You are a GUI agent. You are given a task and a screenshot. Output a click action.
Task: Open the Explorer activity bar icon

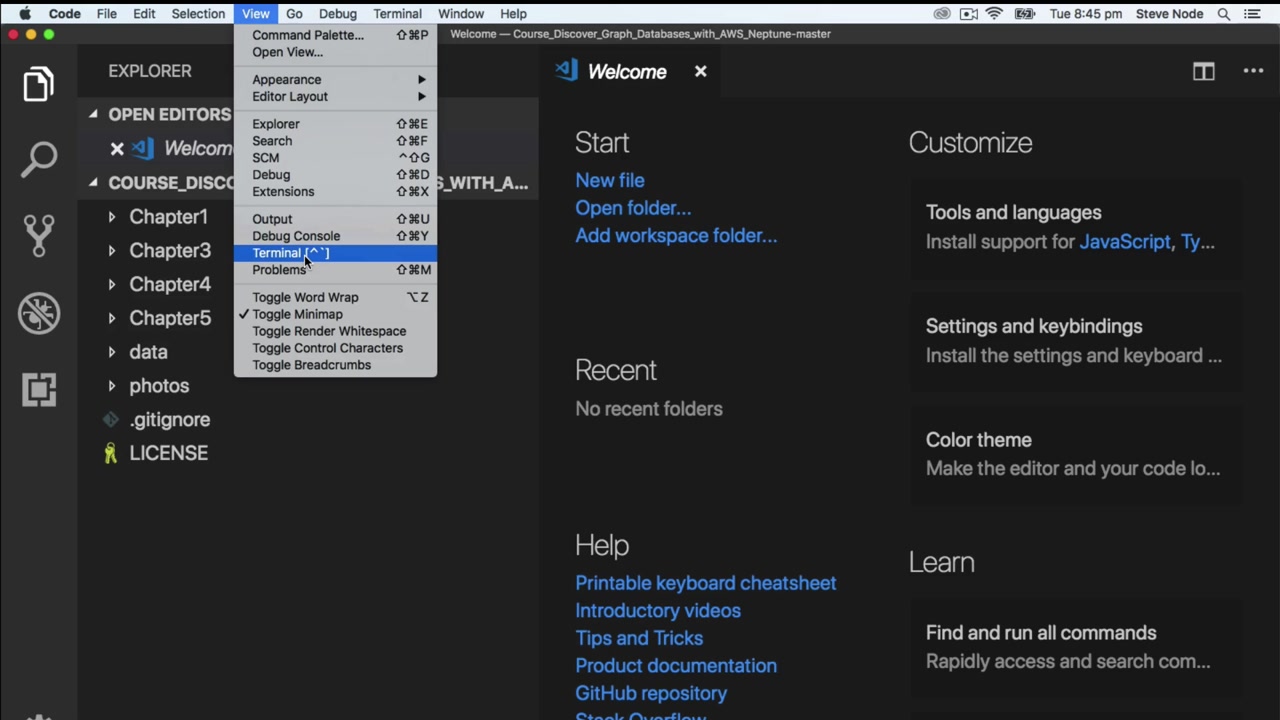tap(39, 84)
